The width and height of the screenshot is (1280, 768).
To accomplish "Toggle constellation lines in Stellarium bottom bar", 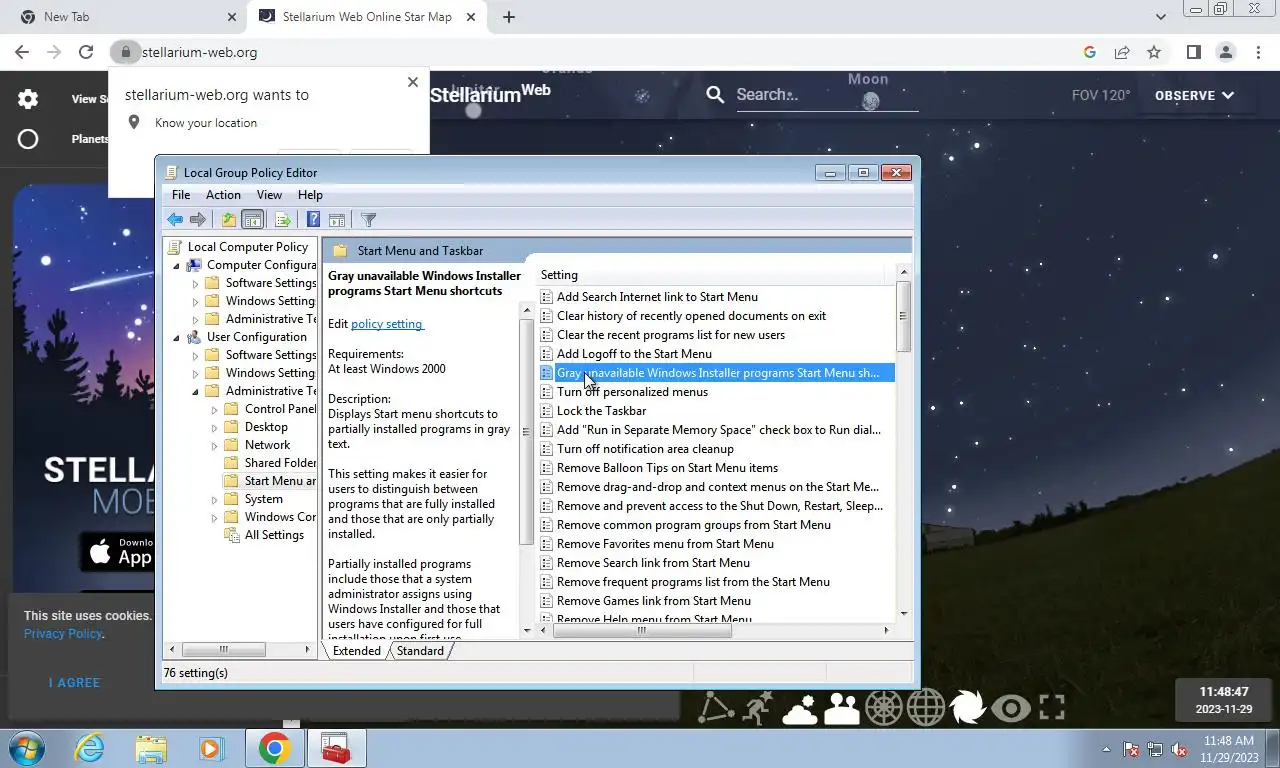I will point(716,708).
